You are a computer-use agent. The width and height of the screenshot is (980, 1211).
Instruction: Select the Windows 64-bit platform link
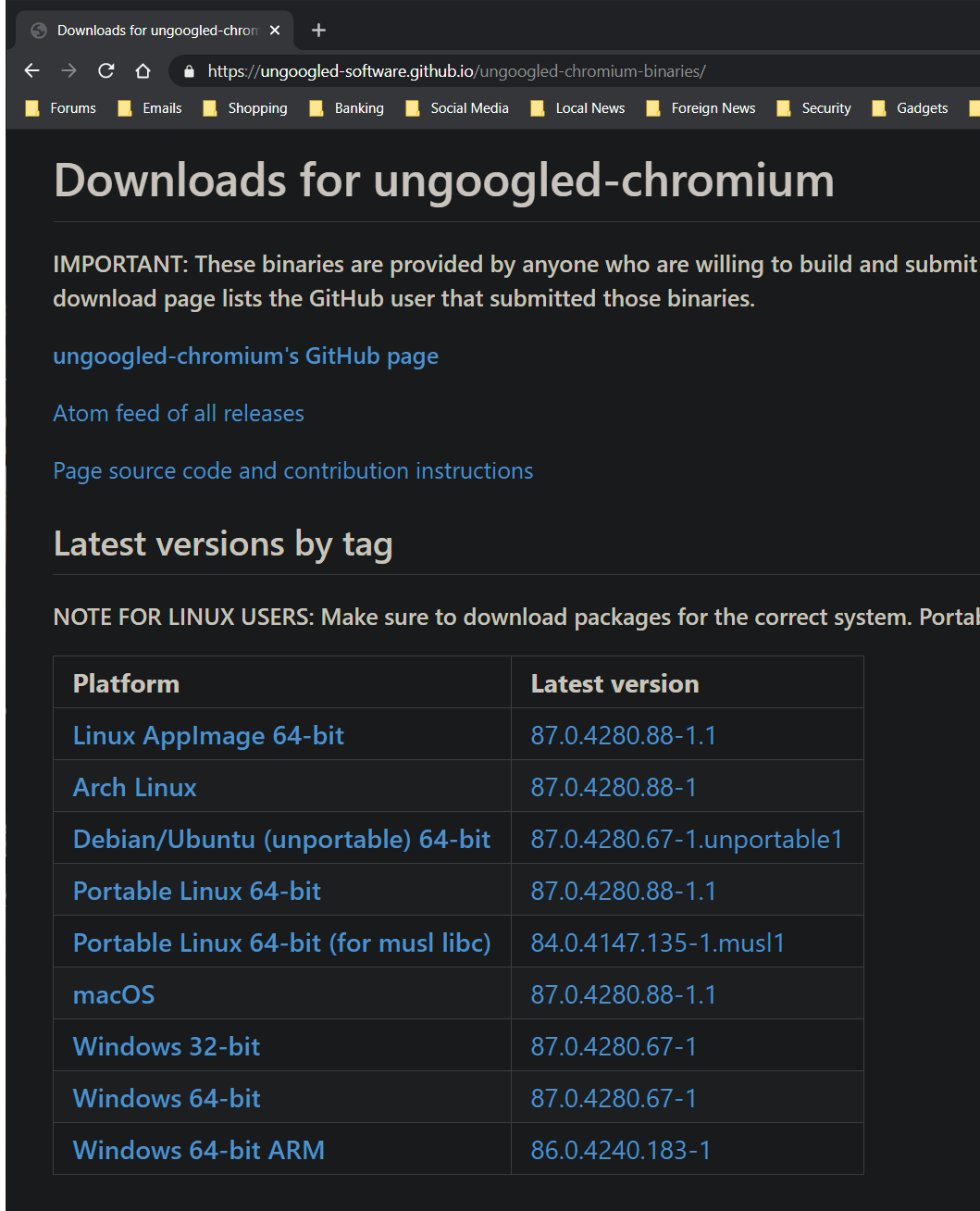coord(167,1099)
